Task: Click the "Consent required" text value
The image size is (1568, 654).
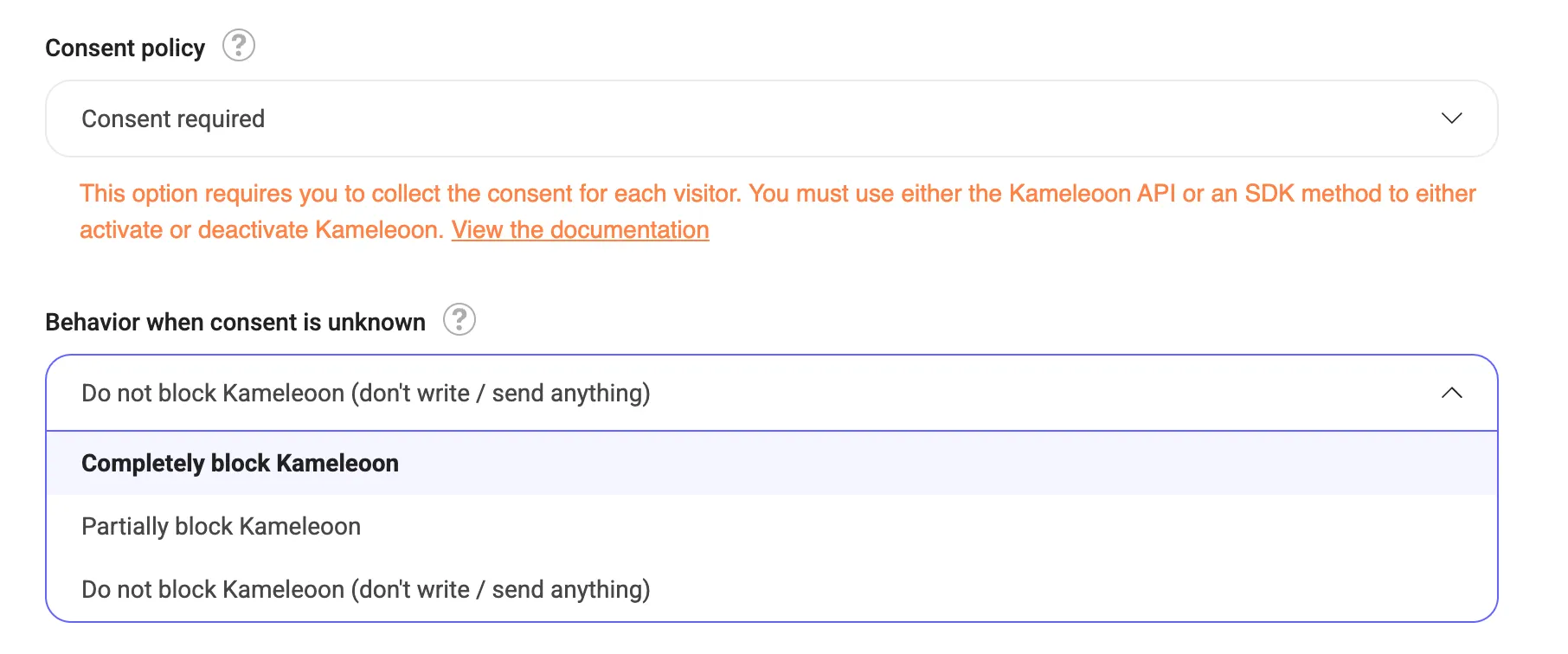Action: 173,119
